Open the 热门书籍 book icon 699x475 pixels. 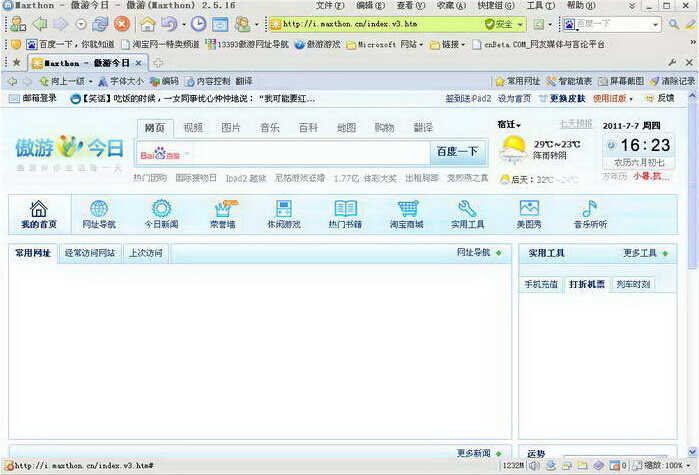(x=345, y=209)
